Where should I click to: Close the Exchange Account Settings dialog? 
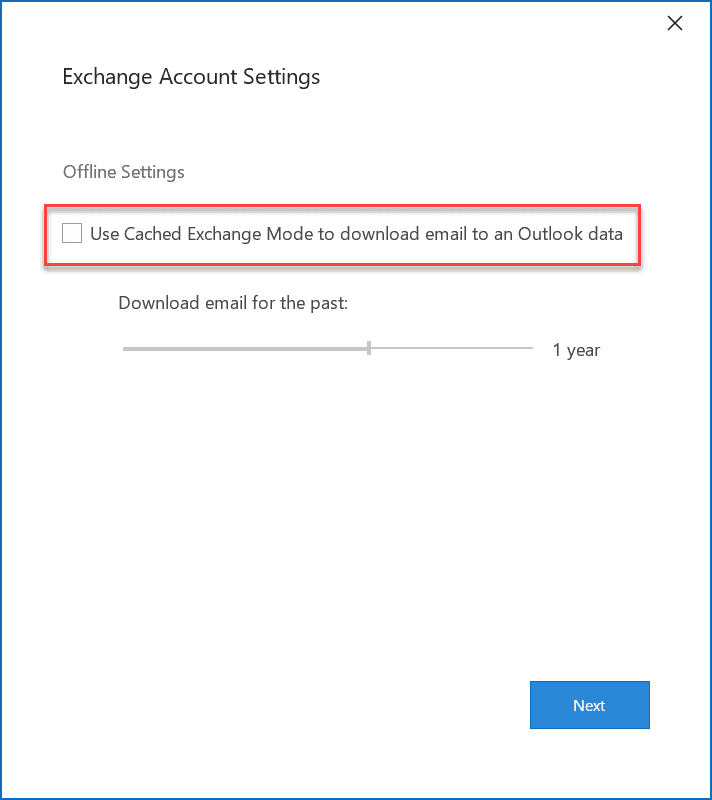tap(675, 23)
